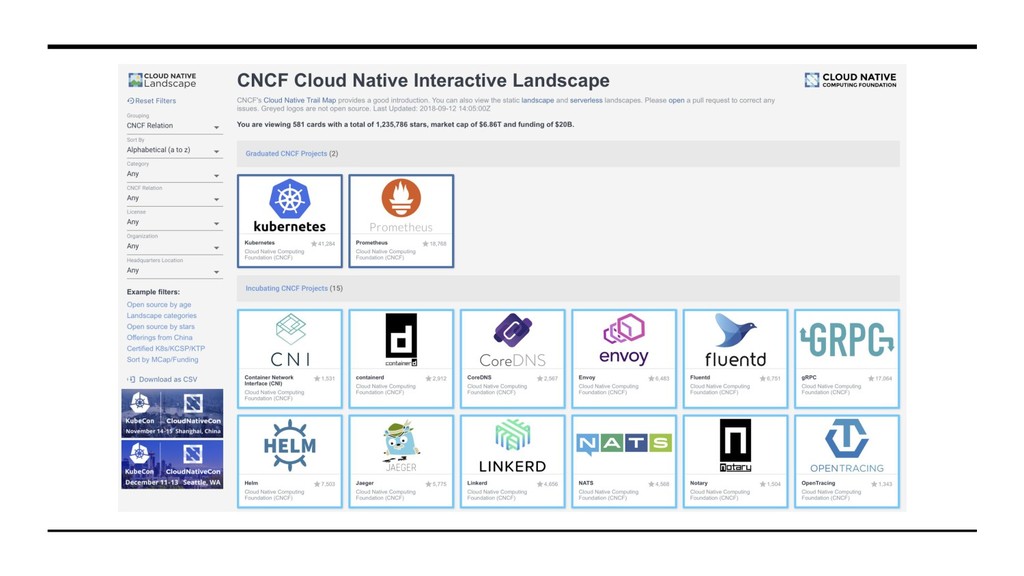Click the open pull request link

pyautogui.click(x=677, y=101)
